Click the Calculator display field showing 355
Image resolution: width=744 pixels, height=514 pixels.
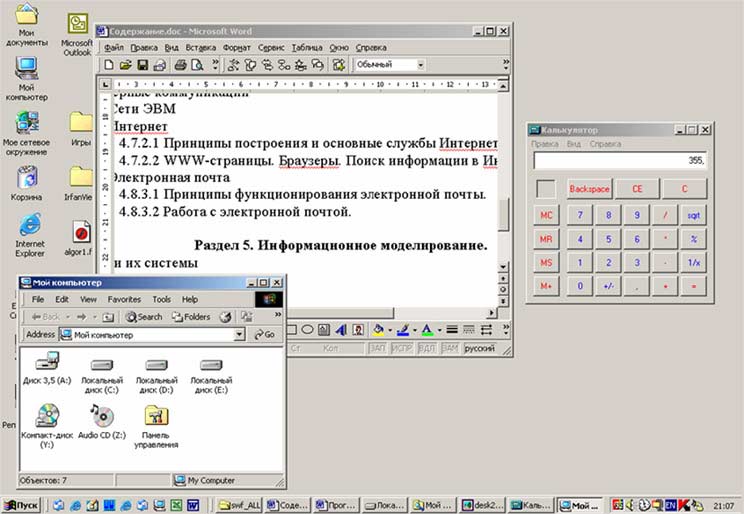coord(620,161)
